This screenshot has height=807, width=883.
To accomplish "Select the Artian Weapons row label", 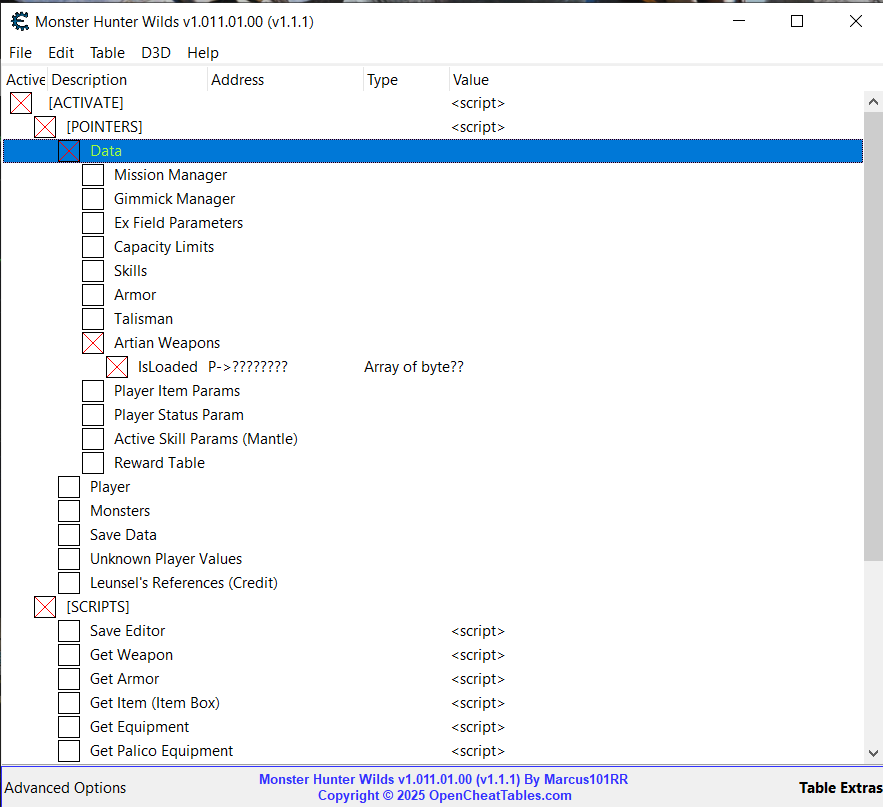I will [x=167, y=343].
